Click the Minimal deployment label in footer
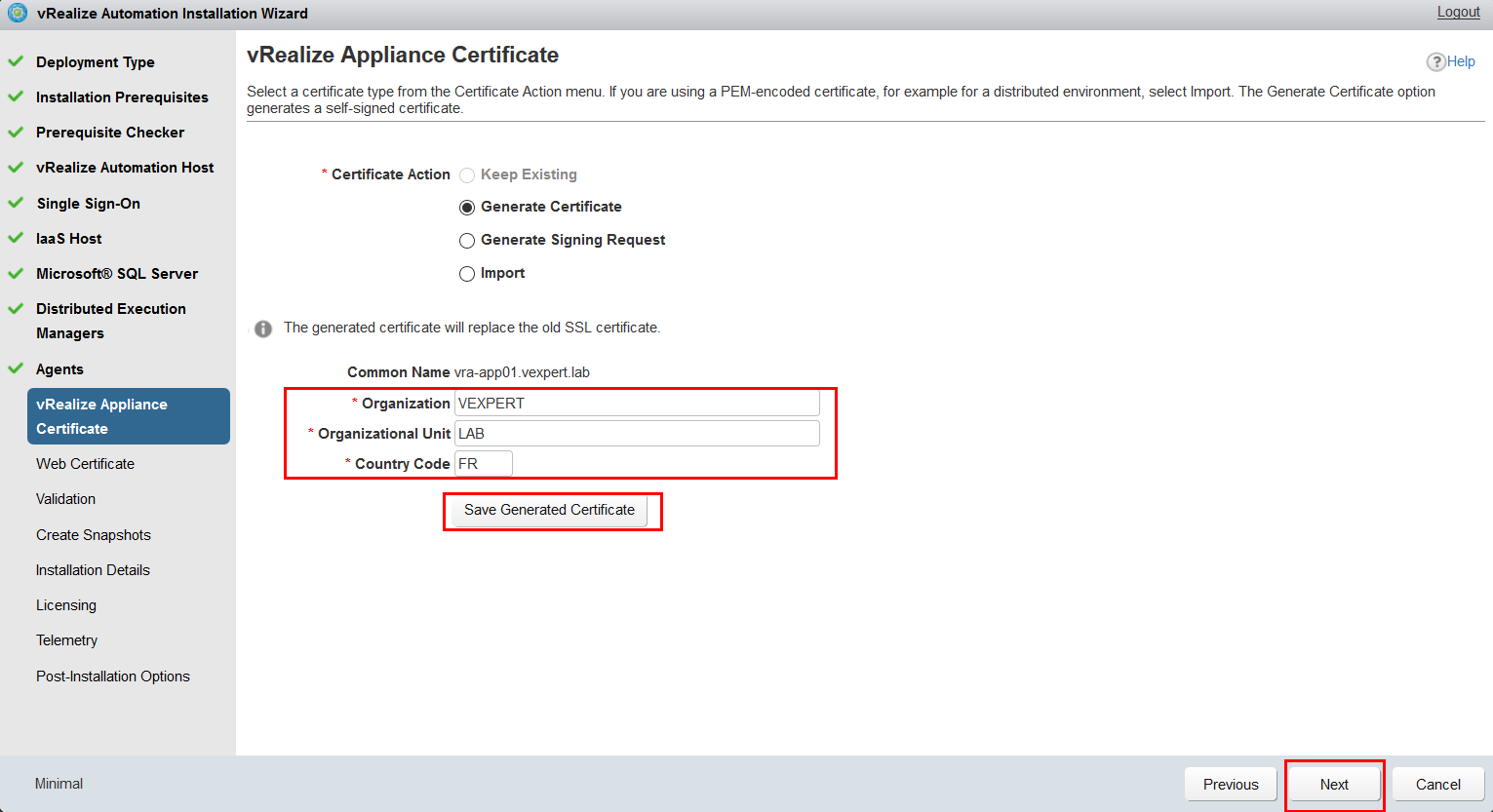 59,784
